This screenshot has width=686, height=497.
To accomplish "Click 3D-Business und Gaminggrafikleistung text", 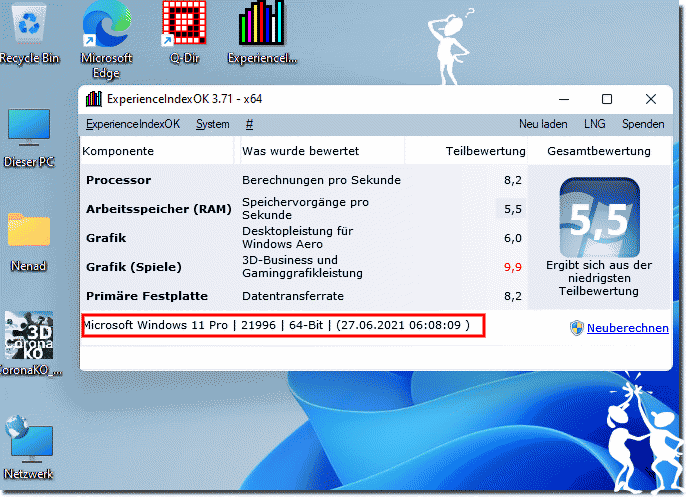I will (x=302, y=266).
